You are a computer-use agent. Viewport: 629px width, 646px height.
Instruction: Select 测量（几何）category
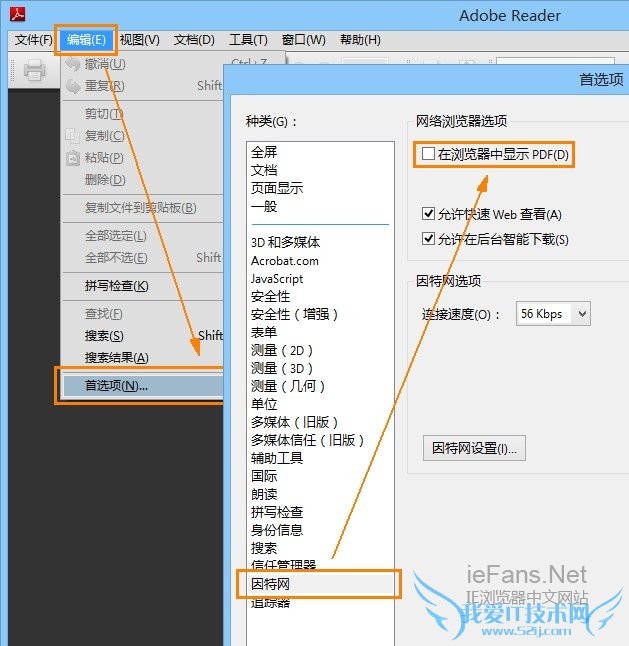click(x=288, y=386)
